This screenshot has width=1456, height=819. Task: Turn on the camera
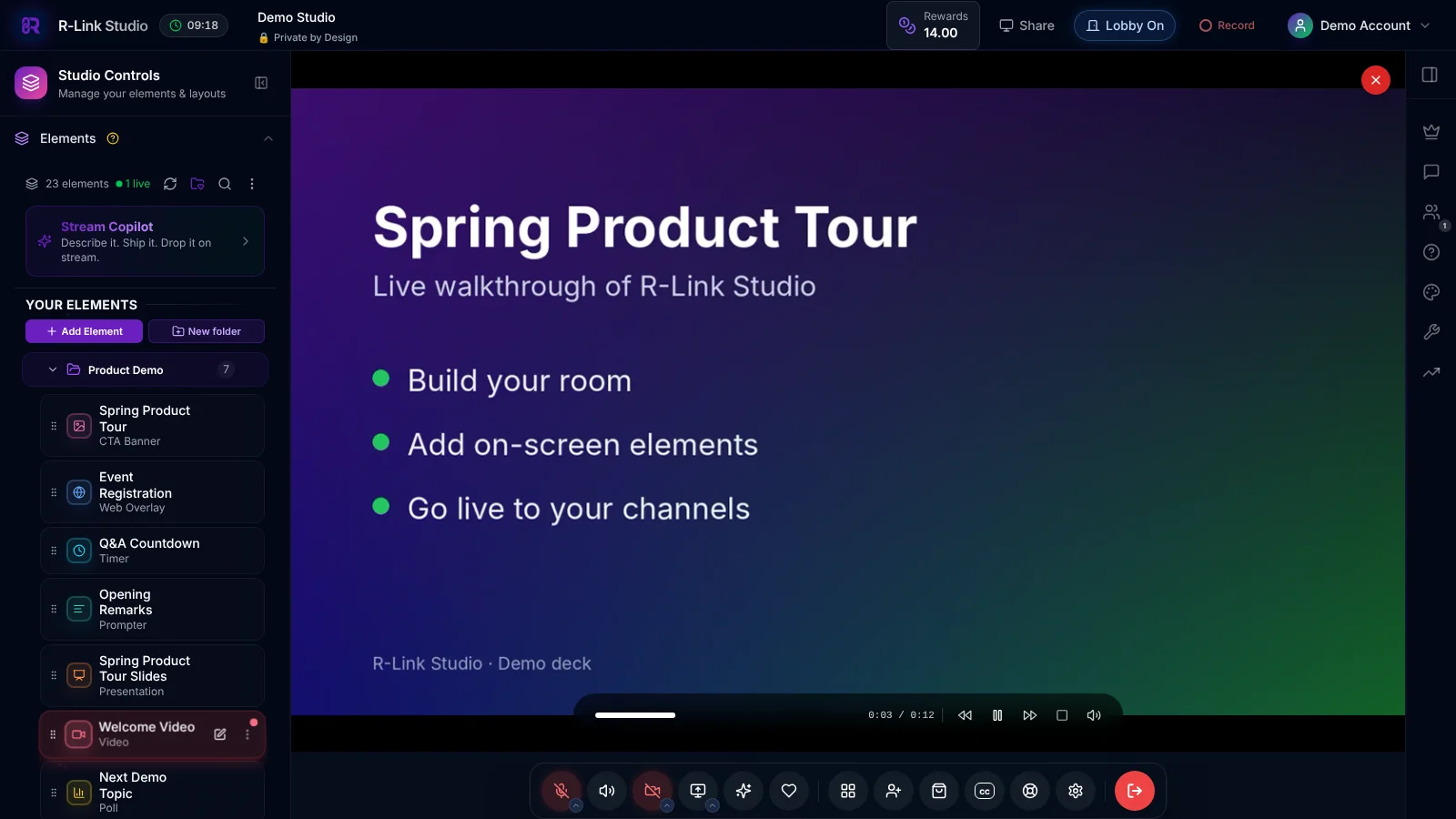click(x=652, y=791)
